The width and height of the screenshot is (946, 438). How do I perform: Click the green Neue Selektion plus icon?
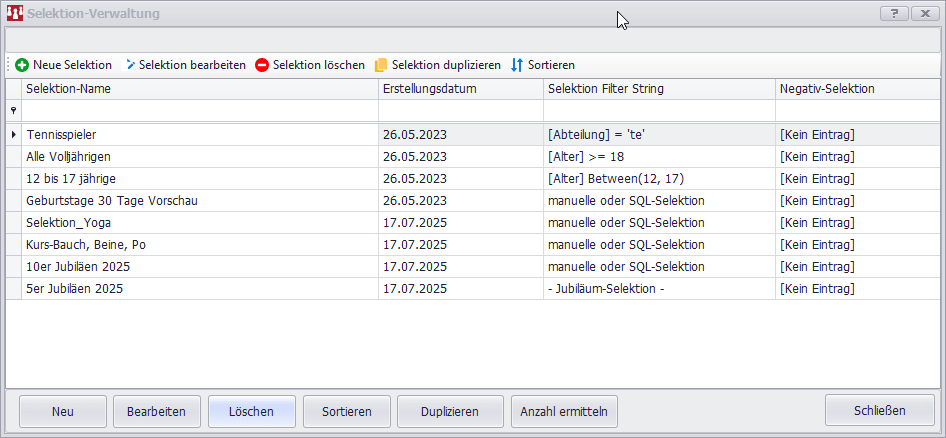pyautogui.click(x=22, y=65)
